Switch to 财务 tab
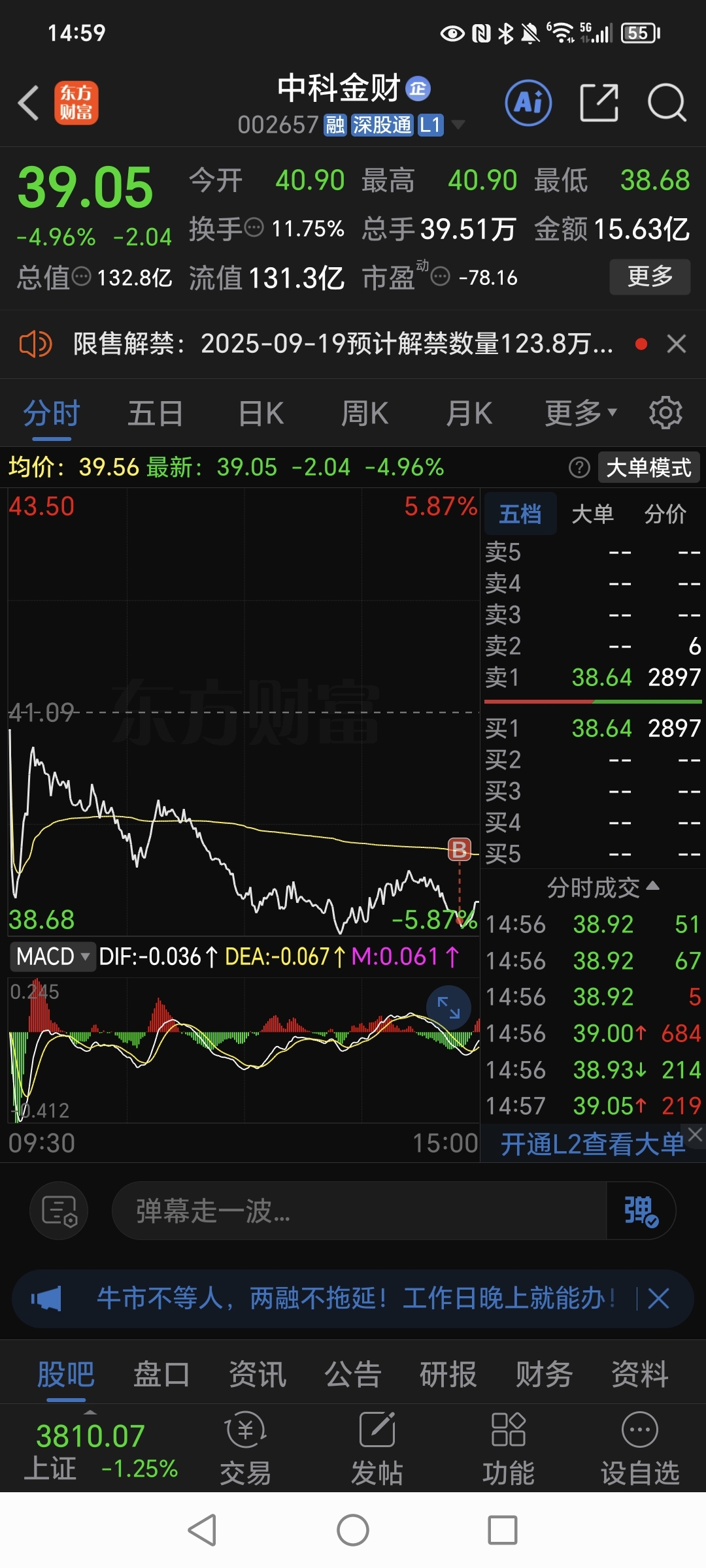The width and height of the screenshot is (706, 1568). 544,1375
